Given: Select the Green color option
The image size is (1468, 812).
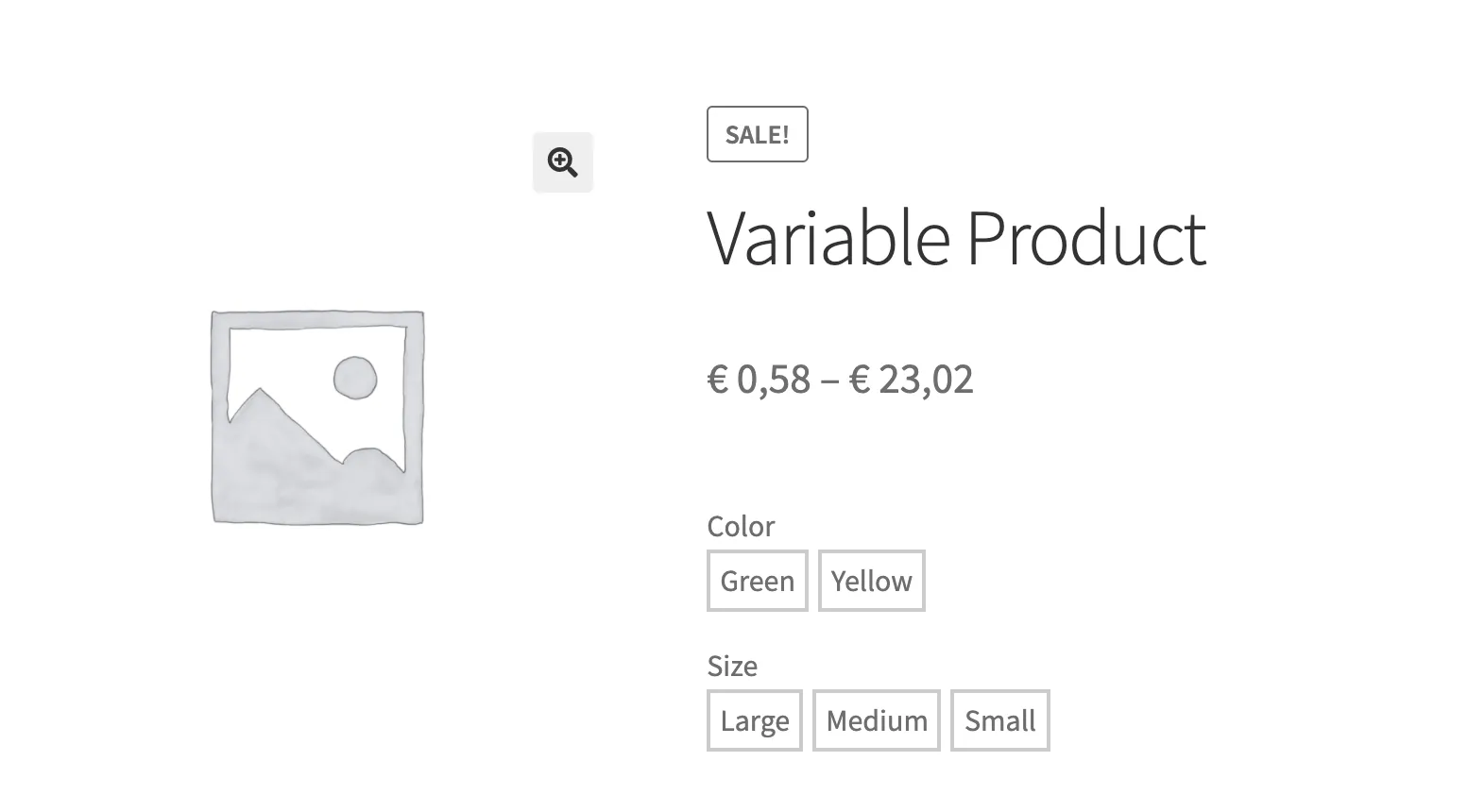Looking at the screenshot, I should coord(757,581).
